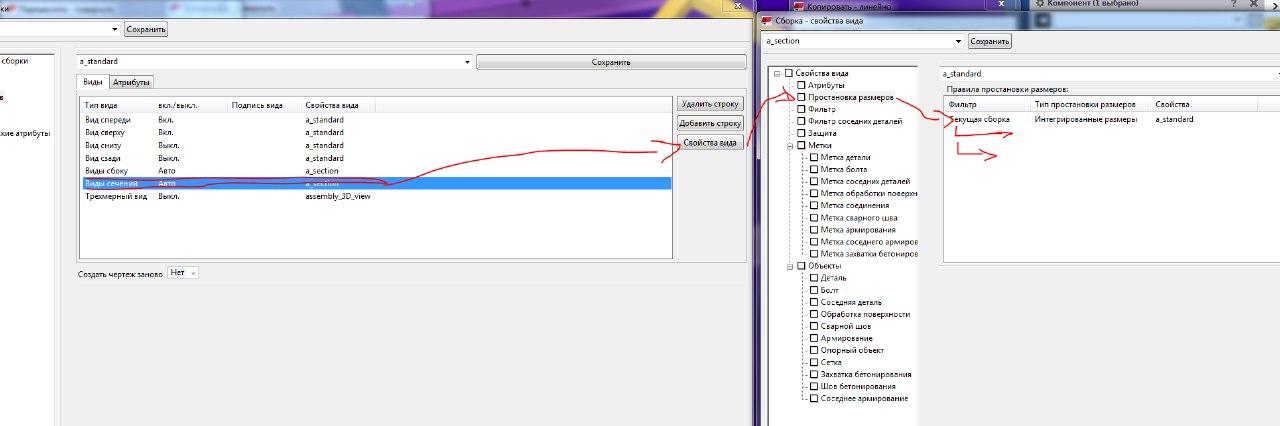Collapse the Свойства вида tree root node
Screen dimensions: 1280x426
[x=777, y=73]
